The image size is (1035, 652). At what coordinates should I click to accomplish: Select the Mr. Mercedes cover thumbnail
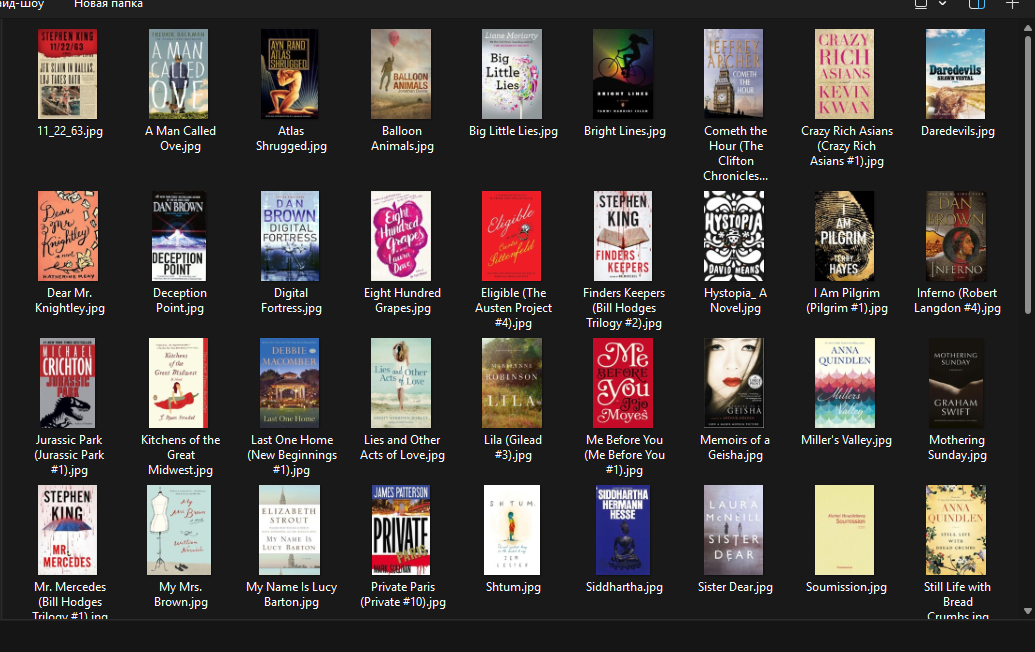(x=67, y=530)
